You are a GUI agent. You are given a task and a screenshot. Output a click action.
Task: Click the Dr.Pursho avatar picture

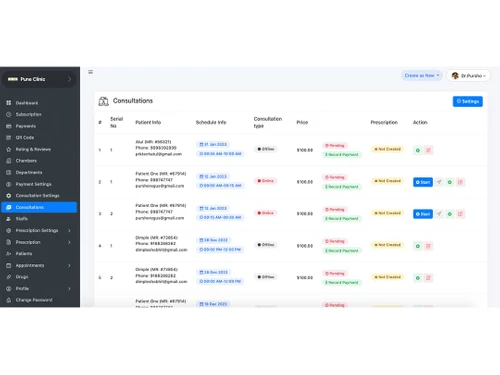pyautogui.click(x=455, y=76)
